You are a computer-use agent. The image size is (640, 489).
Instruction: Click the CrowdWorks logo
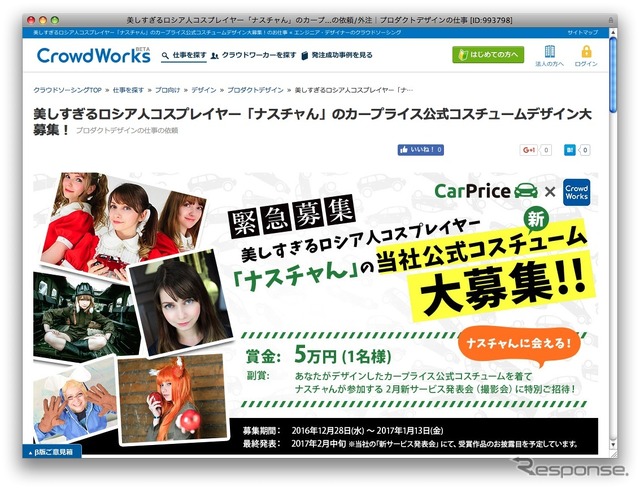point(93,55)
